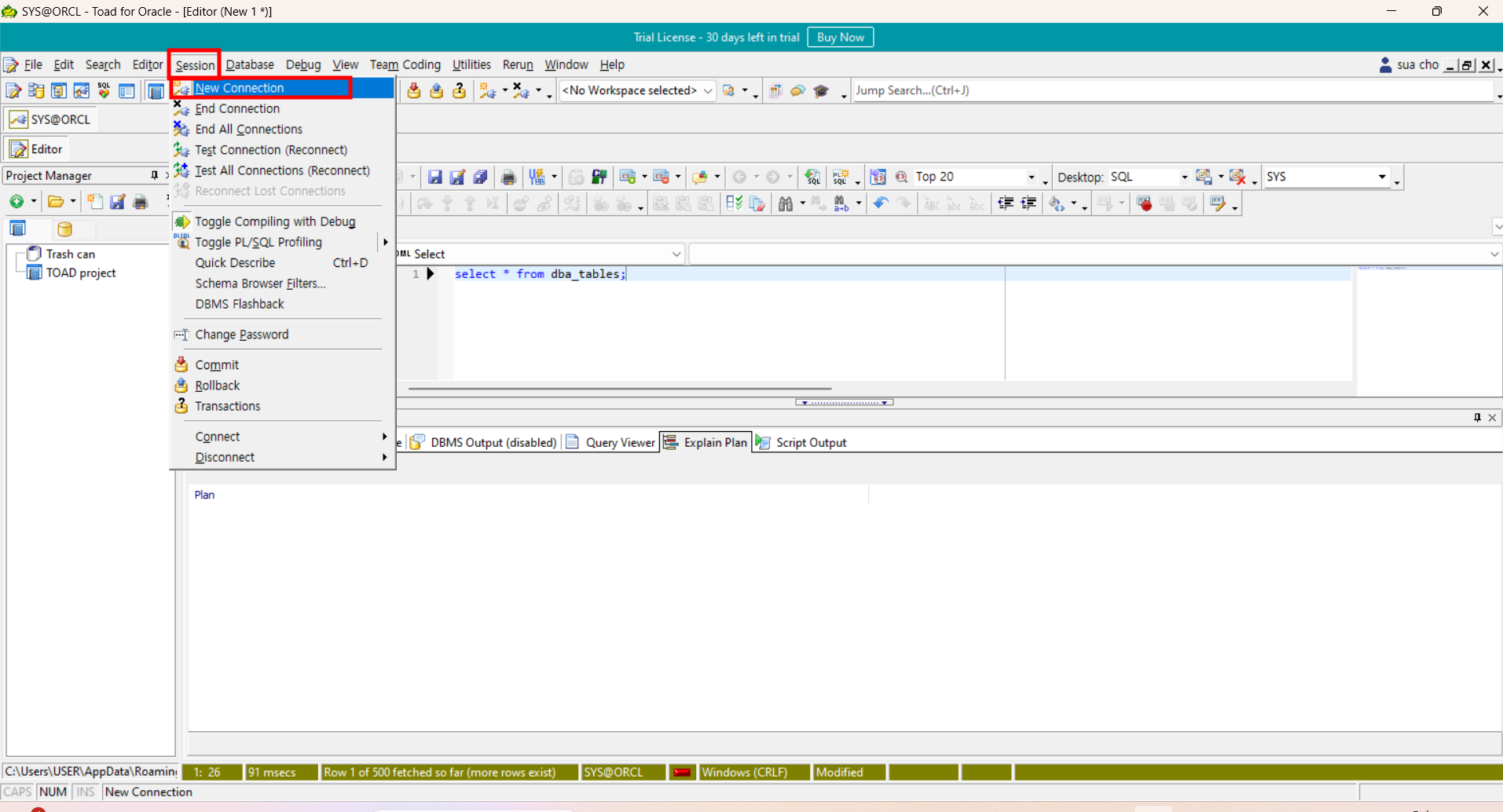The image size is (1503, 812).
Task: Open the Transactions toolbar icon
Action: pos(459,91)
